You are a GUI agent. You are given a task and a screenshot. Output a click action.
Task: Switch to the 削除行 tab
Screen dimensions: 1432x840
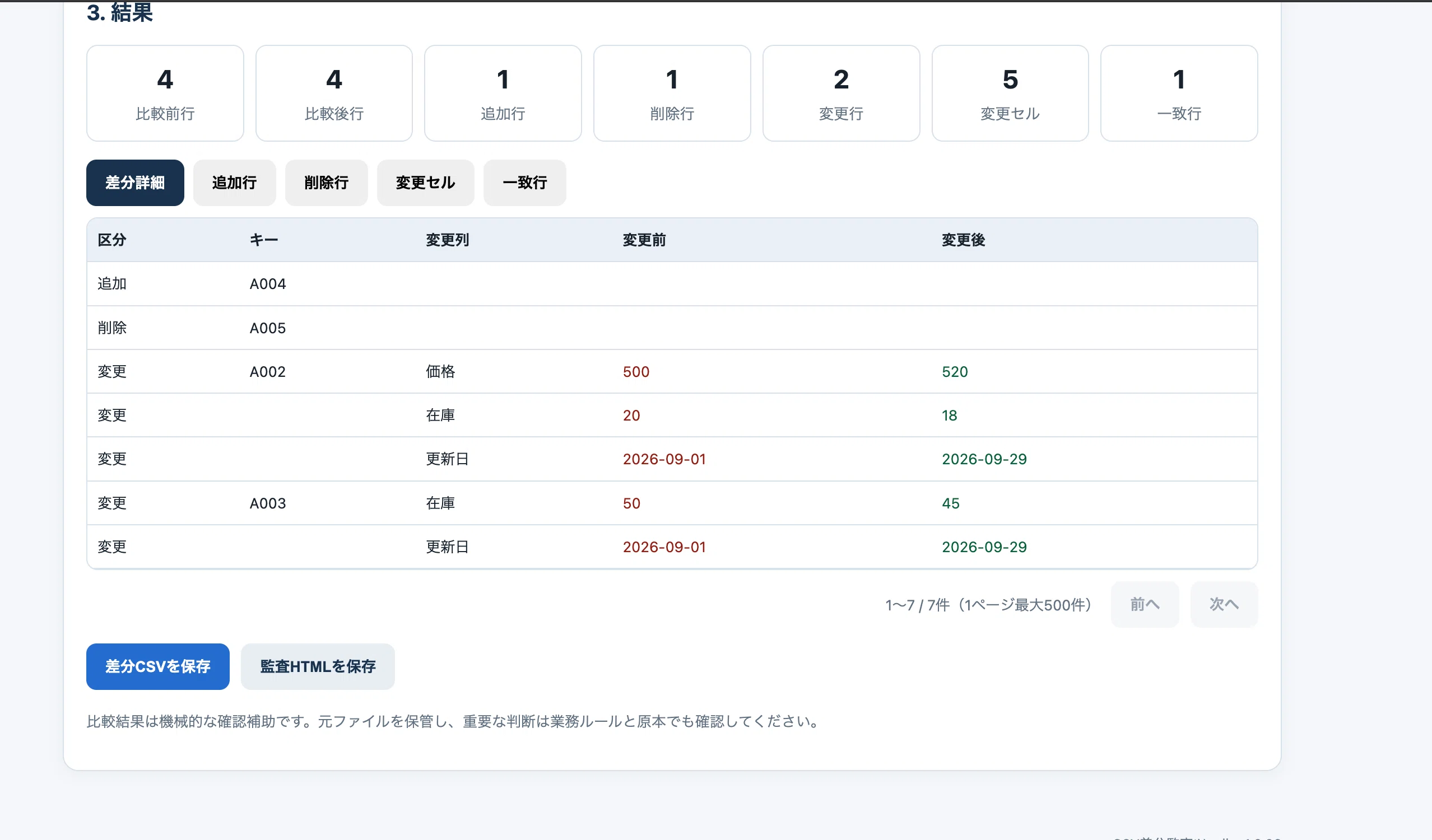326,183
